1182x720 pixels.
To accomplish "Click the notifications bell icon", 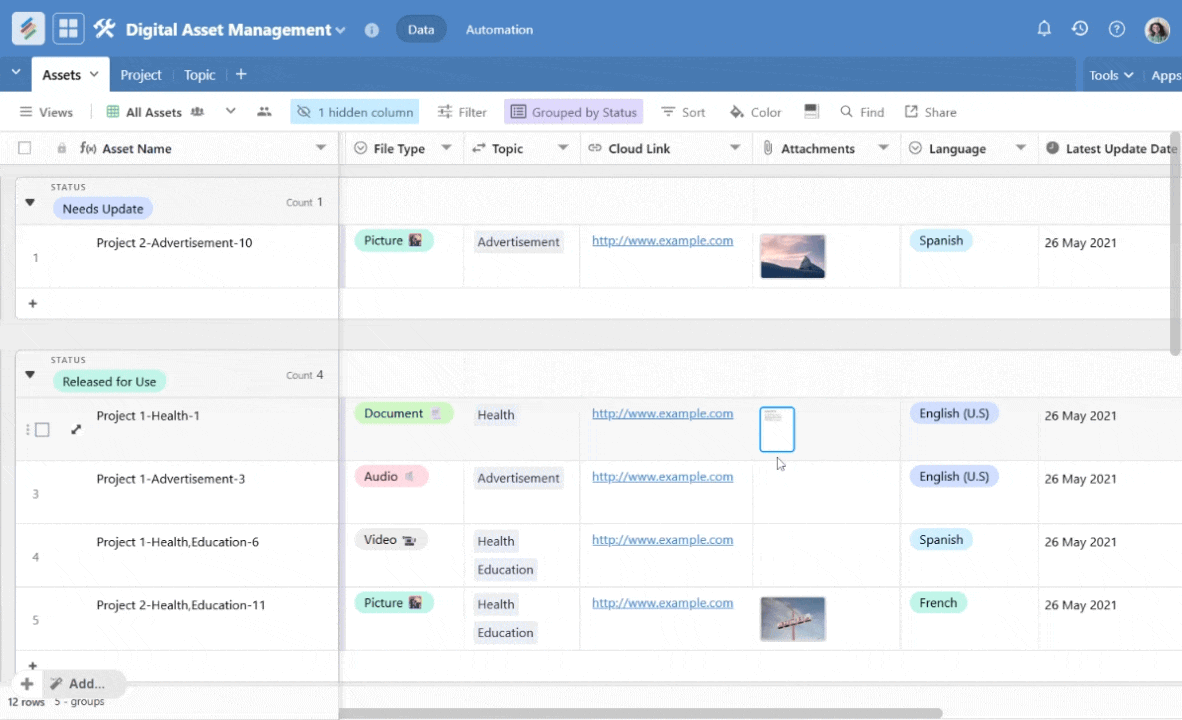I will [x=1044, y=29].
